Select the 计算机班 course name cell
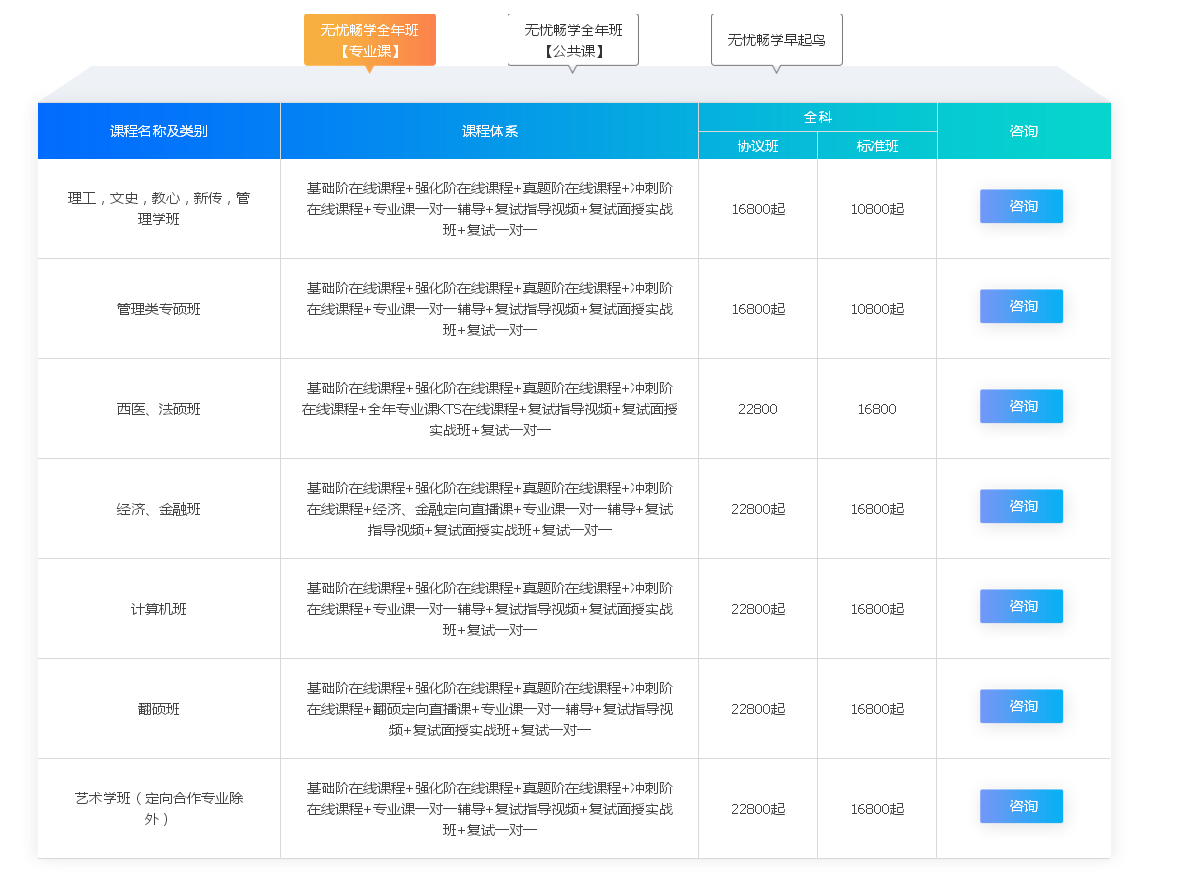The image size is (1200, 876). [158, 608]
